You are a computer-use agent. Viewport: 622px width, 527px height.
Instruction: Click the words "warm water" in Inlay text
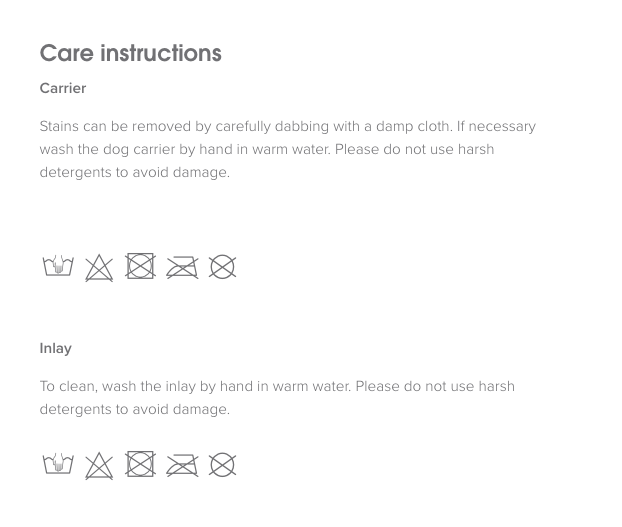click(309, 386)
